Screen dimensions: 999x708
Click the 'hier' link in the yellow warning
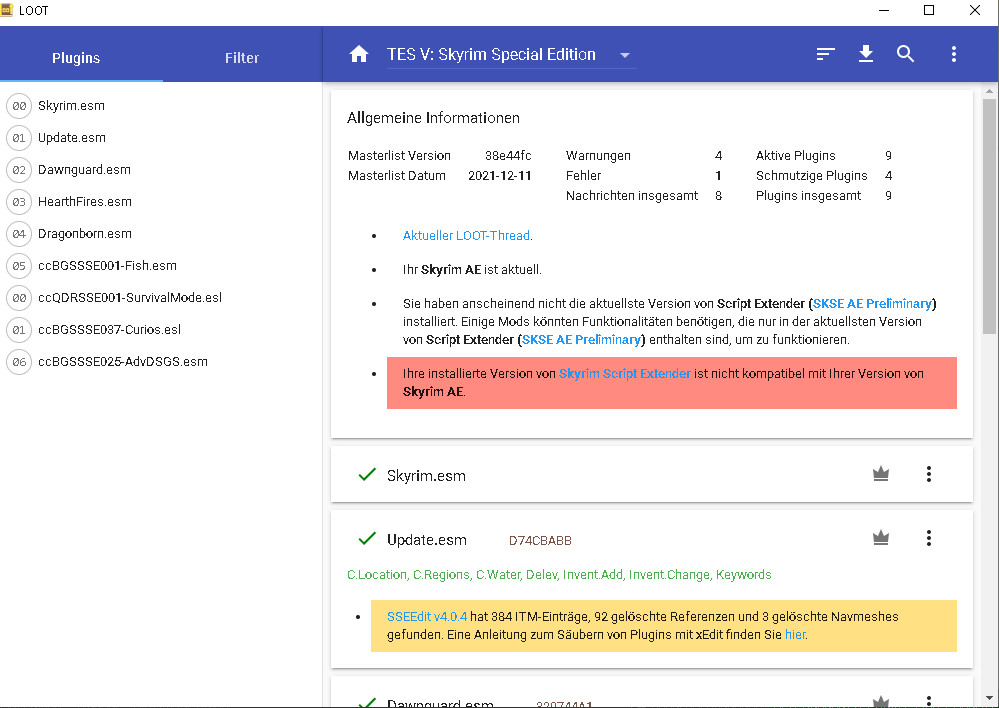794,634
